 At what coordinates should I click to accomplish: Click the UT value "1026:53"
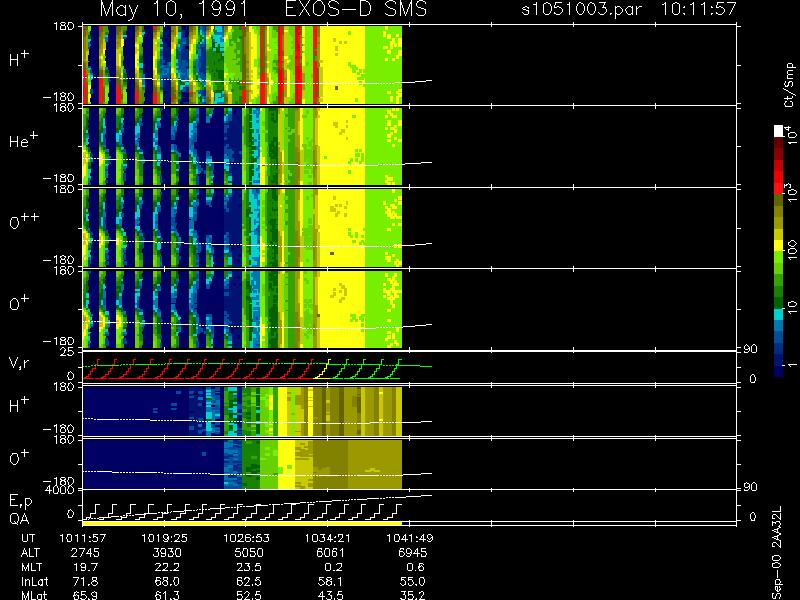(x=246, y=538)
